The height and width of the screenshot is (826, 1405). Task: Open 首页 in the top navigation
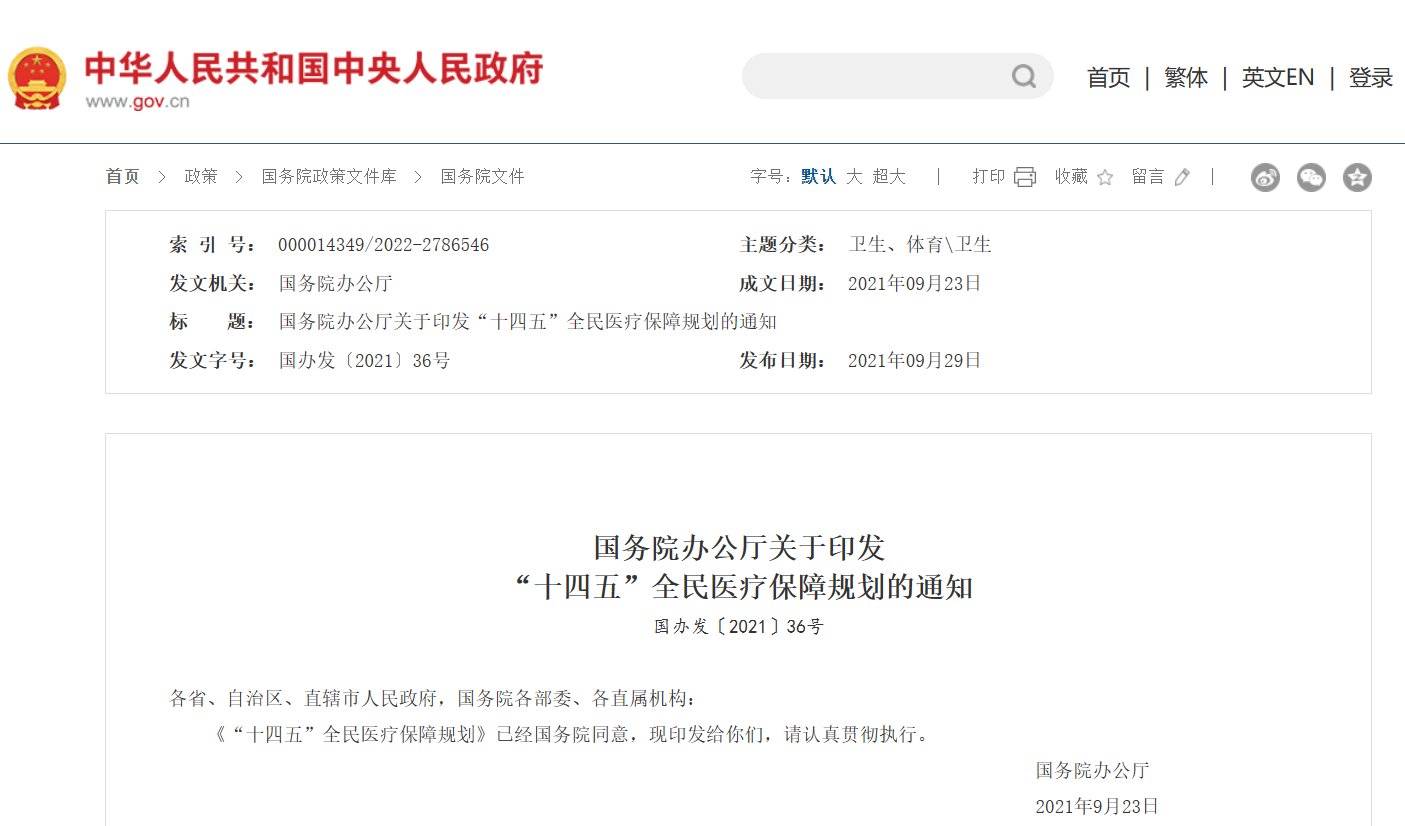point(1108,78)
